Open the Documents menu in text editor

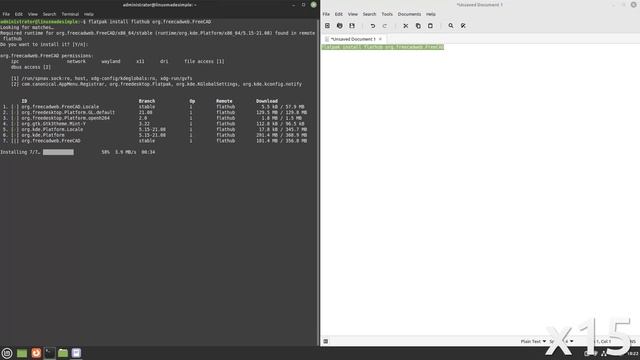[409, 14]
